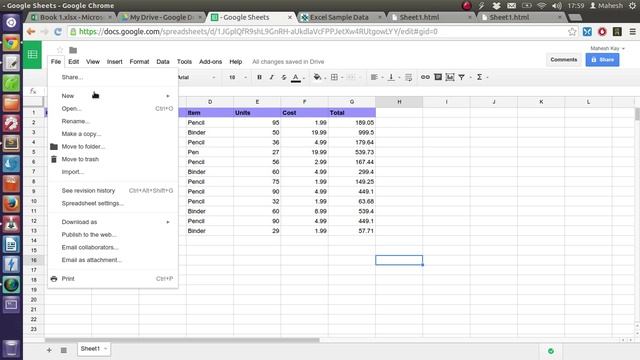Choose Email as attachment...
Screen dimensions: 640x360
pyautogui.click(x=113, y=260)
